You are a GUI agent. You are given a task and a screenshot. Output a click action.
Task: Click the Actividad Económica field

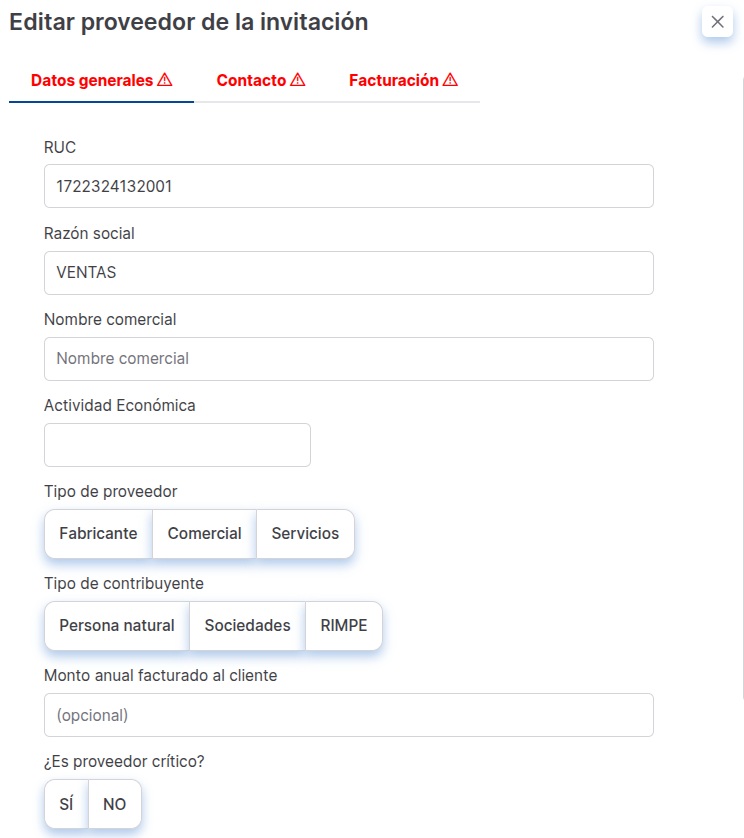point(177,444)
